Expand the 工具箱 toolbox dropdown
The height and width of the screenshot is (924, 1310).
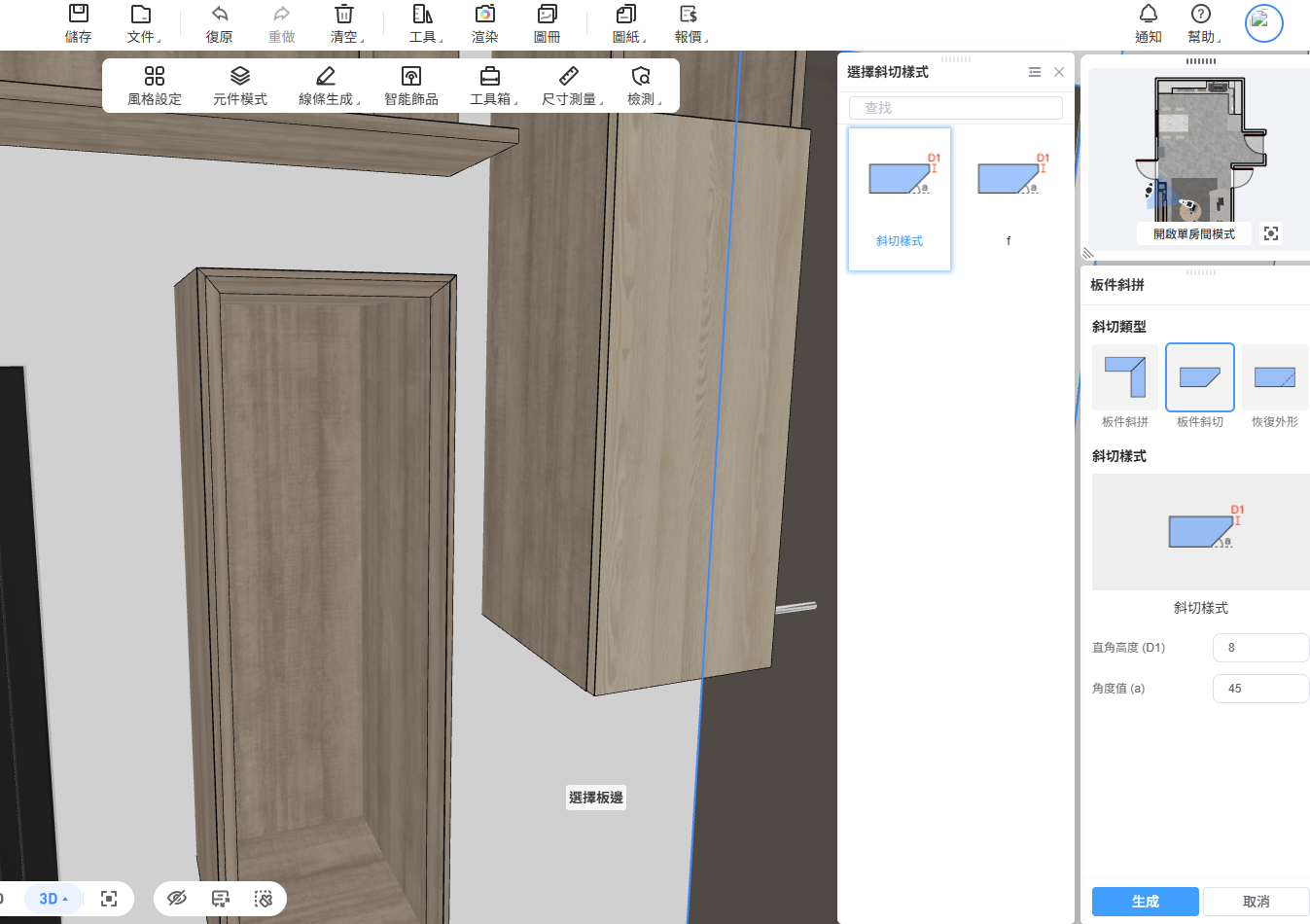point(491,86)
